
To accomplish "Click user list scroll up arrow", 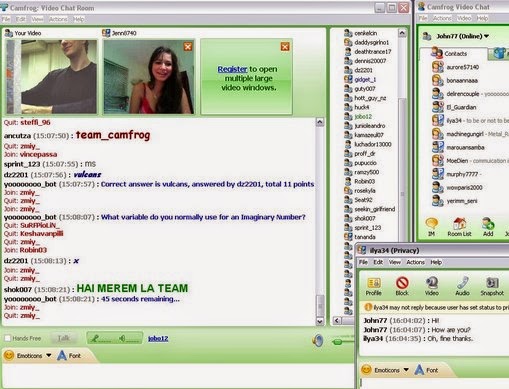I will pyautogui.click(x=402, y=33).
